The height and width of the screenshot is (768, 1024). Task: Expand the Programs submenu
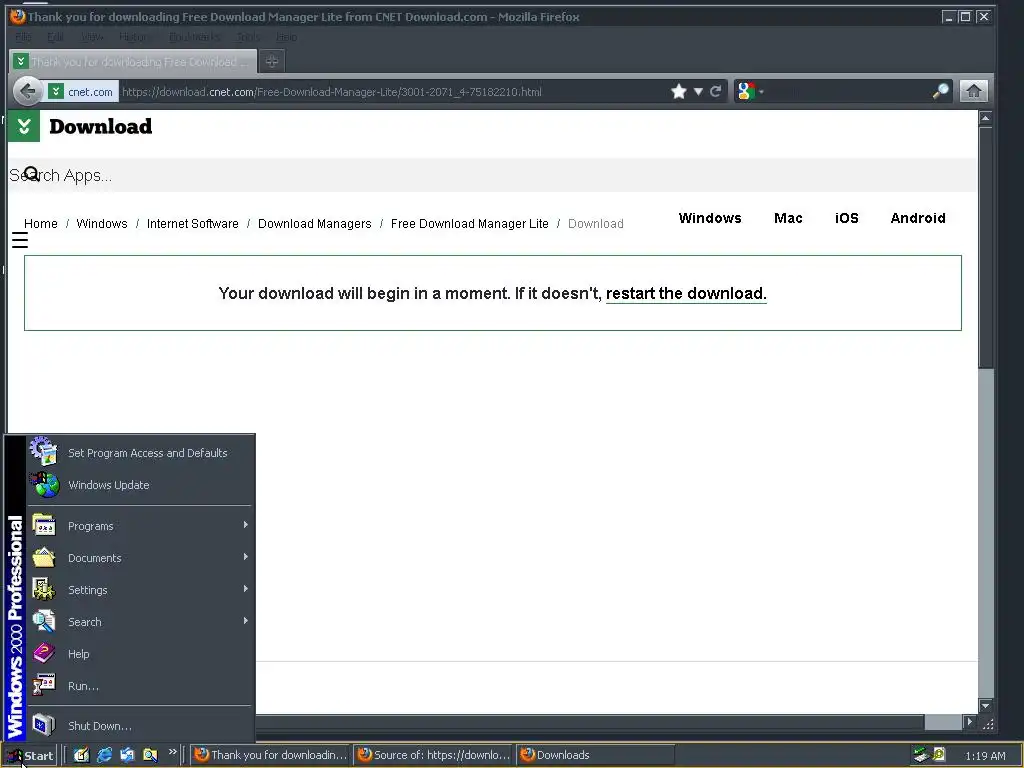pyautogui.click(x=140, y=526)
